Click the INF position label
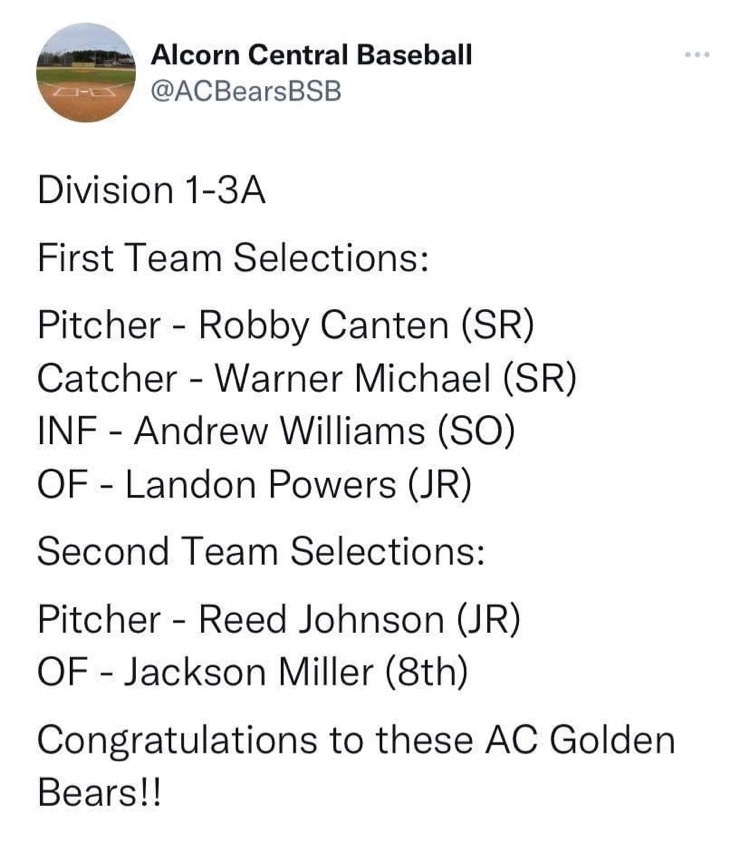The width and height of the screenshot is (750, 853). coord(67,431)
